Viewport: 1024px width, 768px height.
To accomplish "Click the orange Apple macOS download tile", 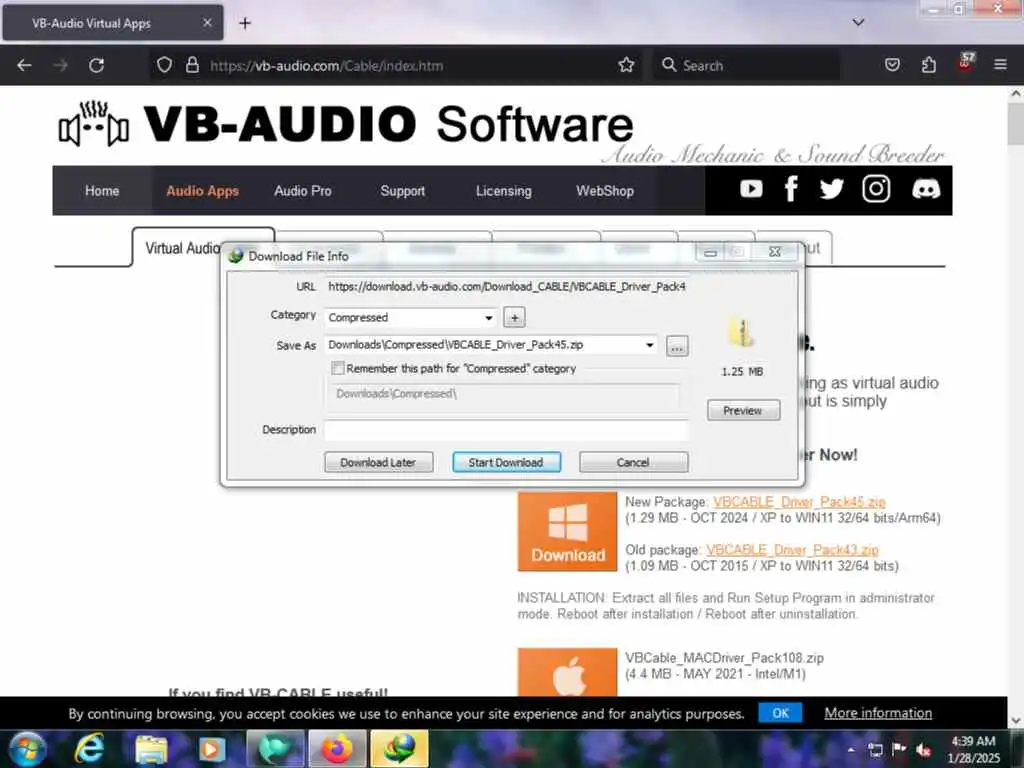I will [x=568, y=672].
